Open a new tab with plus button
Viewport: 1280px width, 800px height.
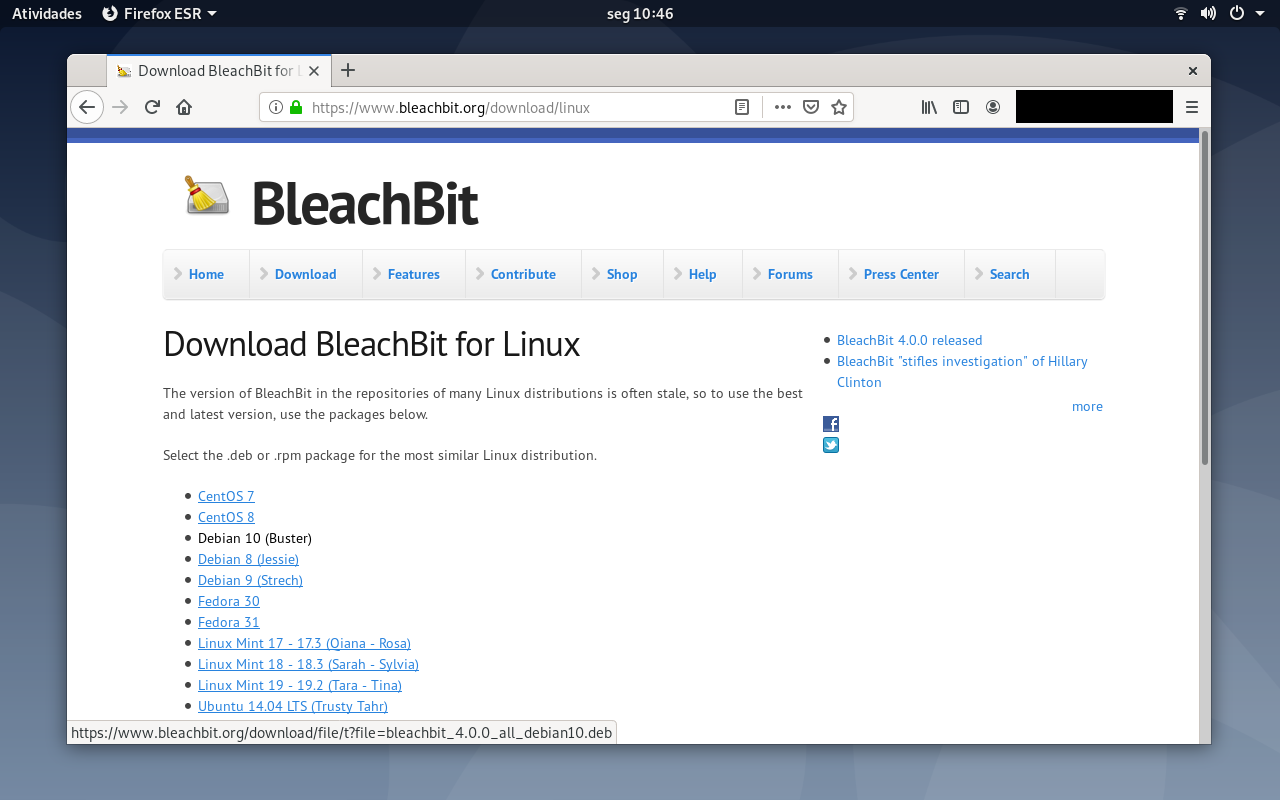point(348,70)
